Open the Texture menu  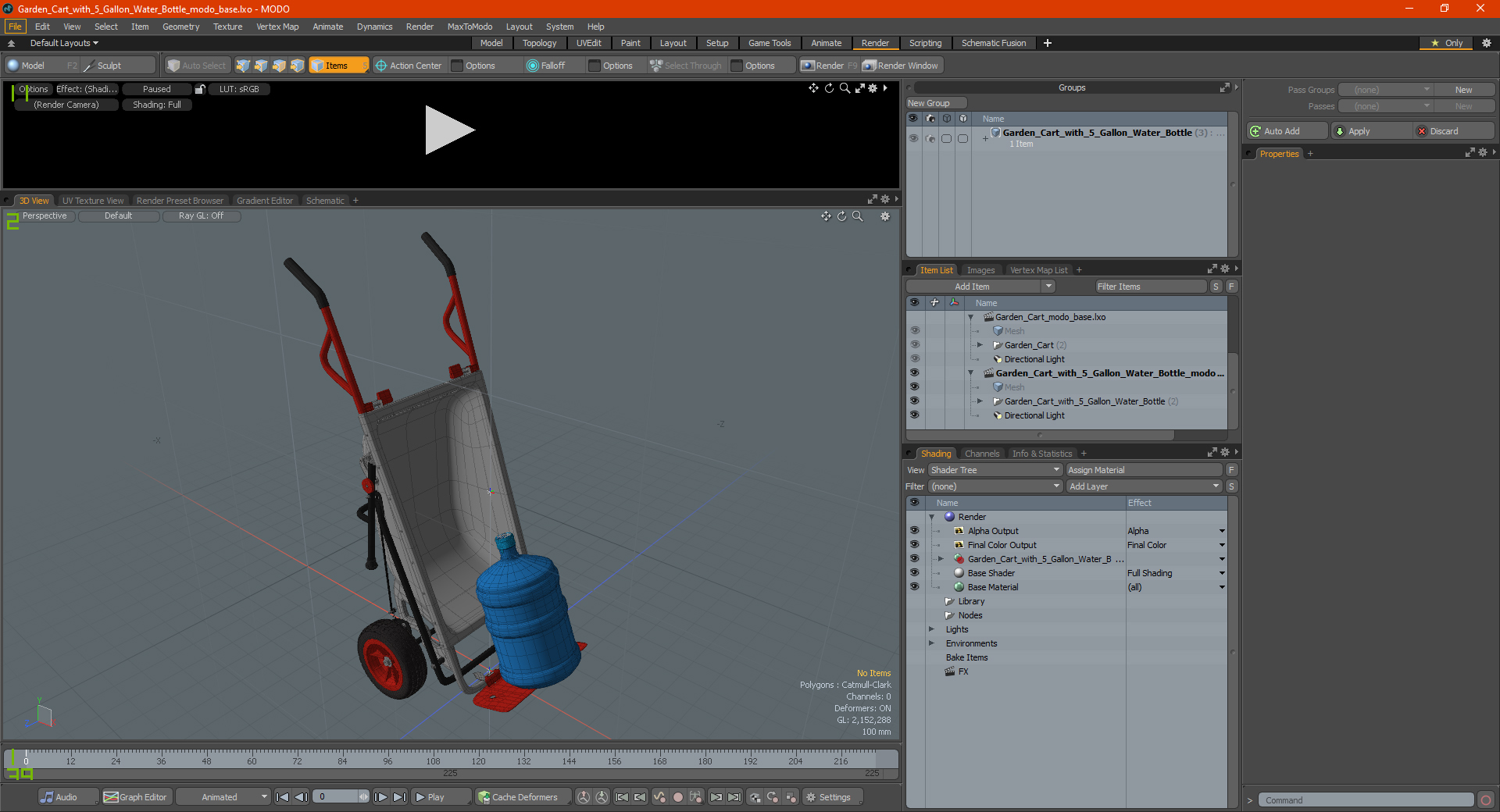point(227,27)
